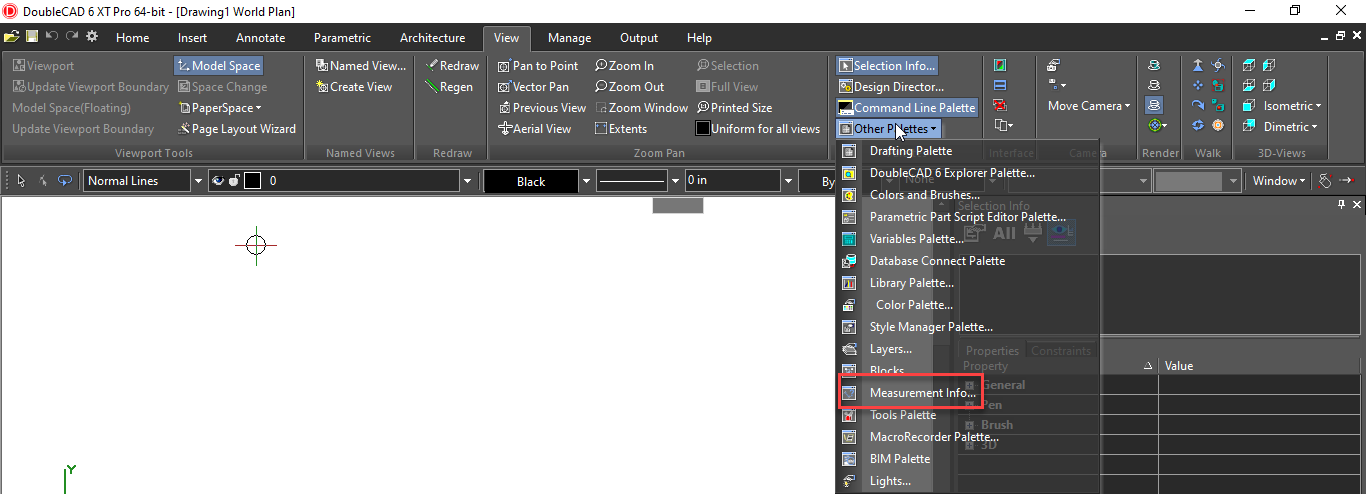Screen dimensions: 1366x494
Task: Click the Black pen color swatch
Action: coord(531,181)
